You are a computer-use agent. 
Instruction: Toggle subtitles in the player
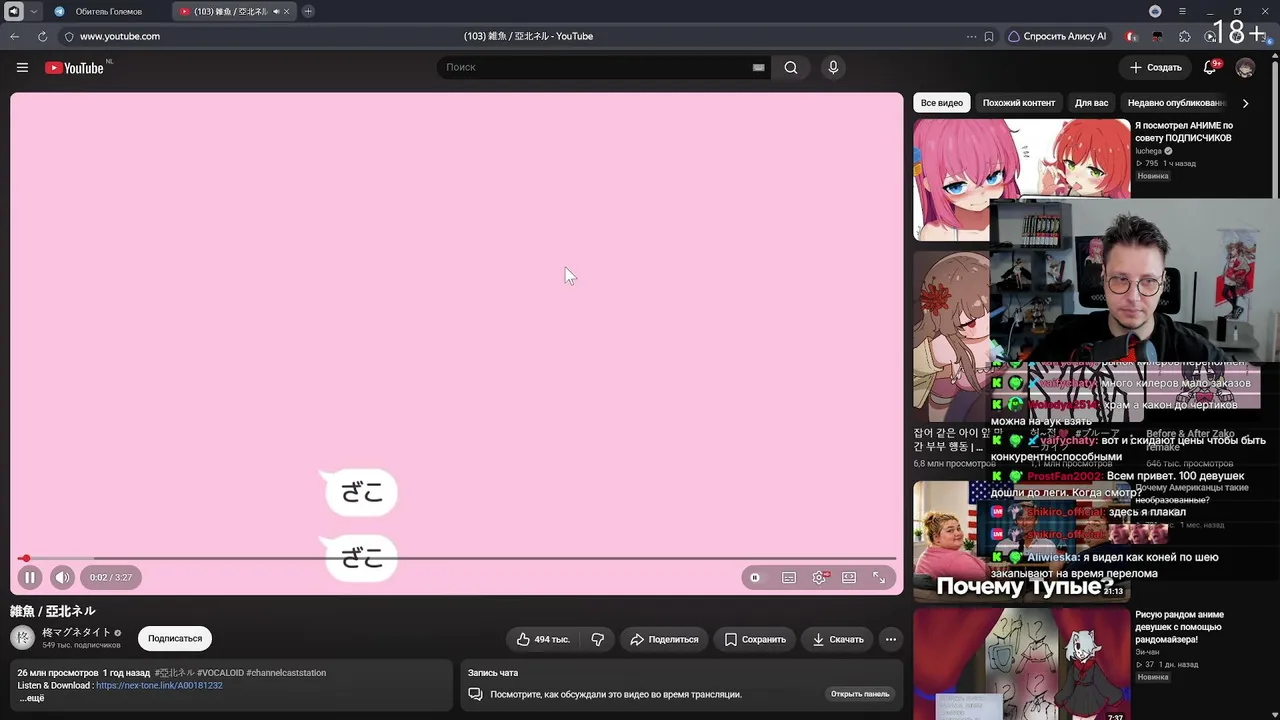[x=789, y=577]
